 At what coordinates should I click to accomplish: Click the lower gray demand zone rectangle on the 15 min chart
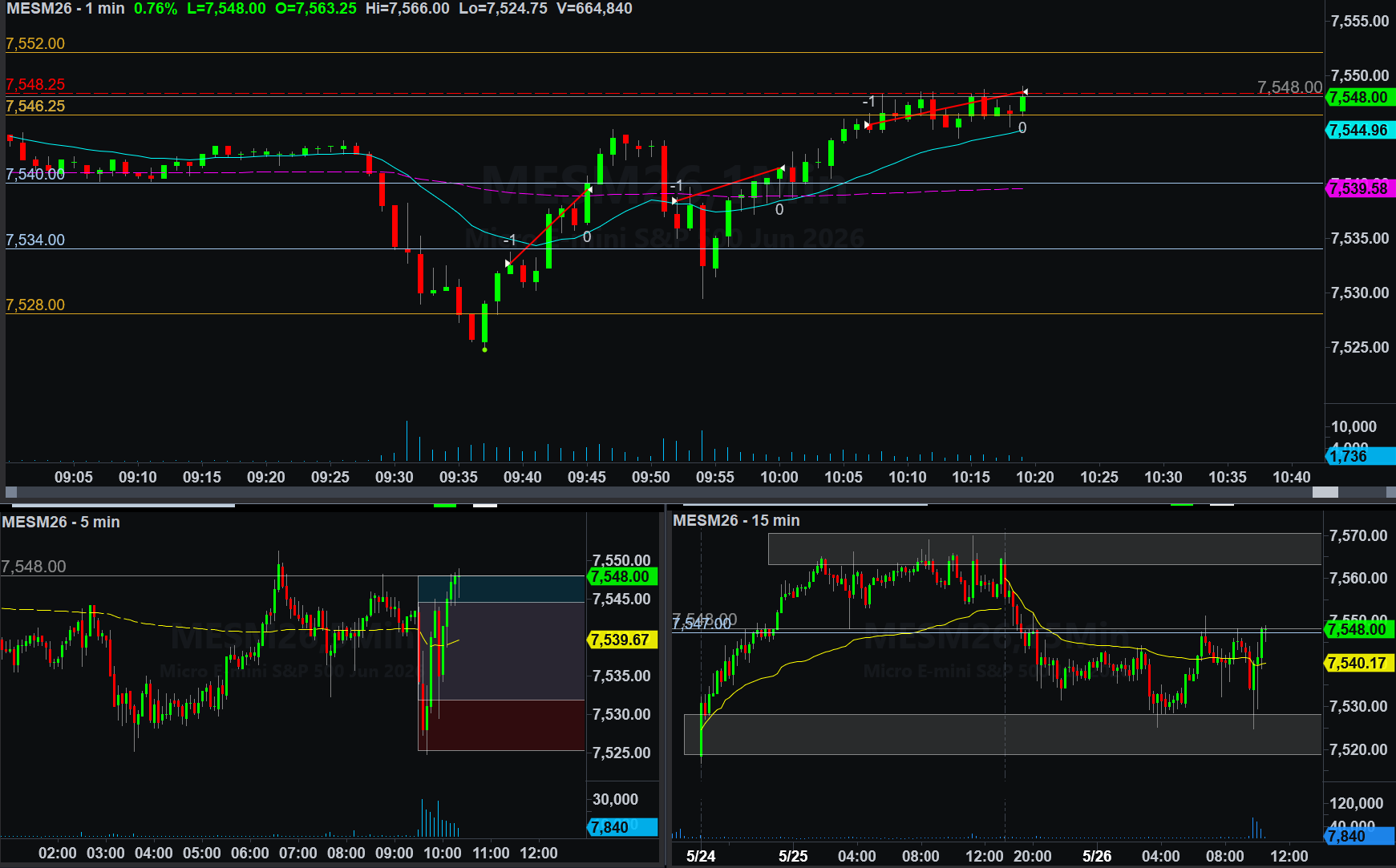point(1002,734)
